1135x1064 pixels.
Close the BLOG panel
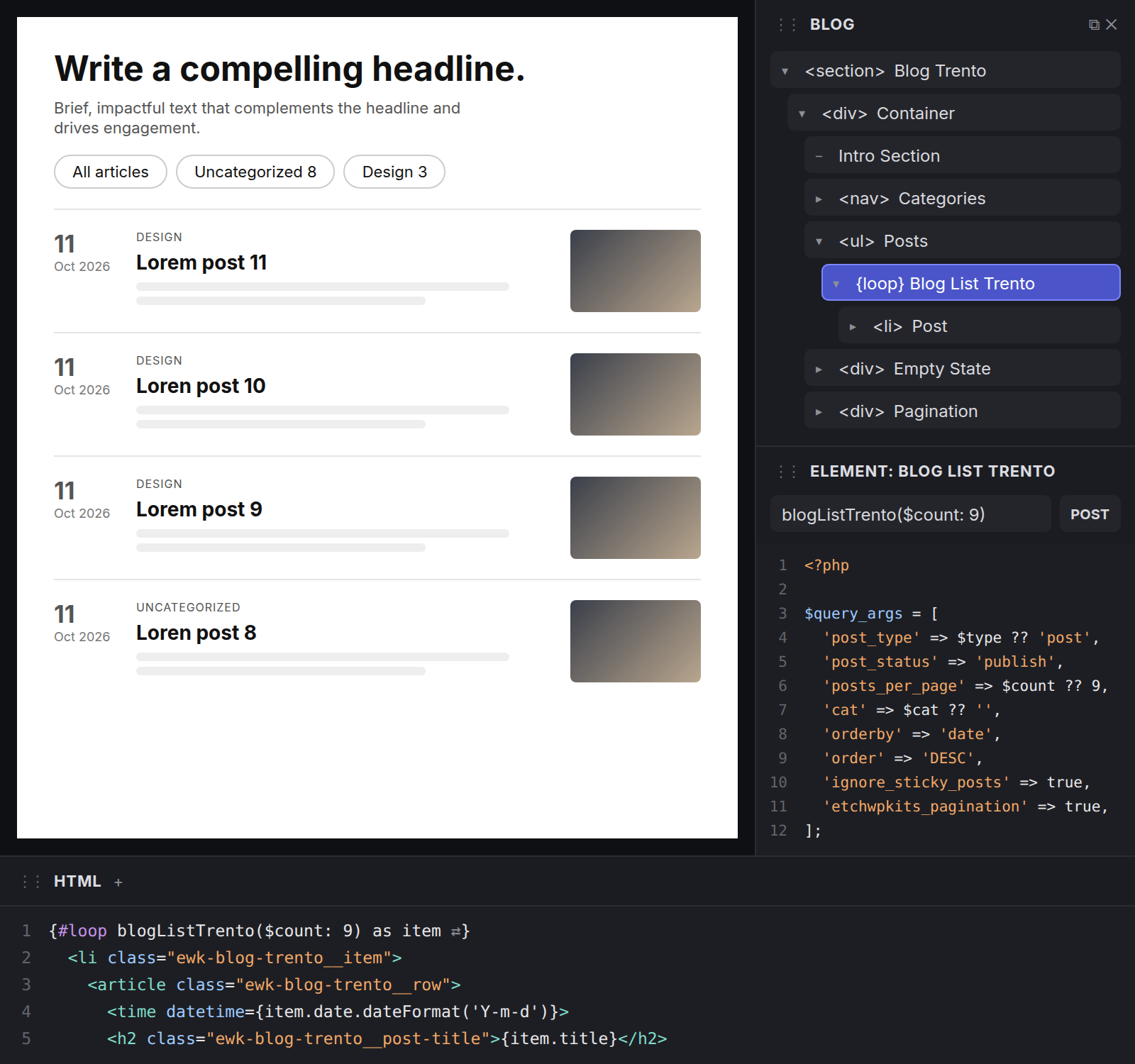1112,25
